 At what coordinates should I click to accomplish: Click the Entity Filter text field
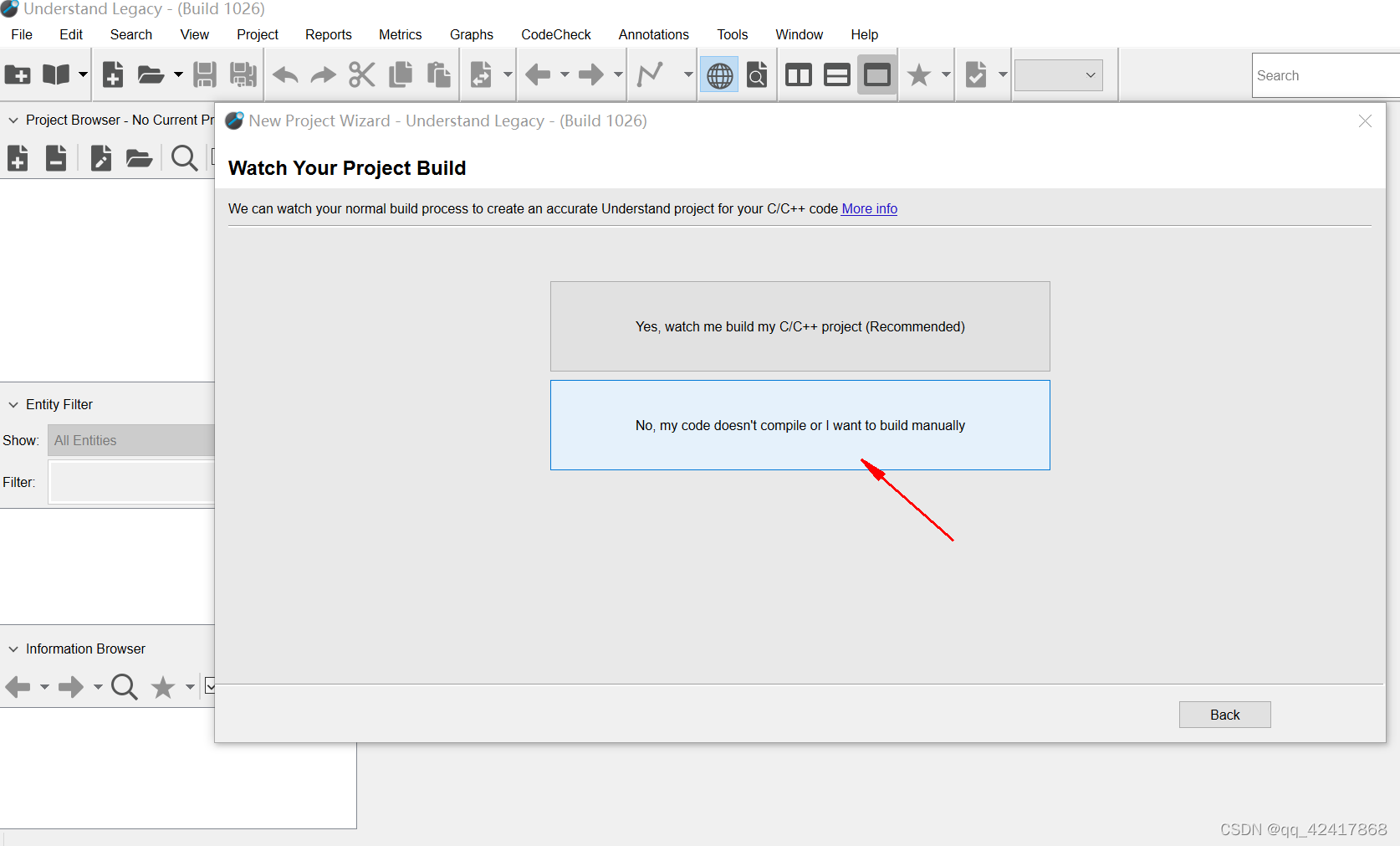click(131, 482)
